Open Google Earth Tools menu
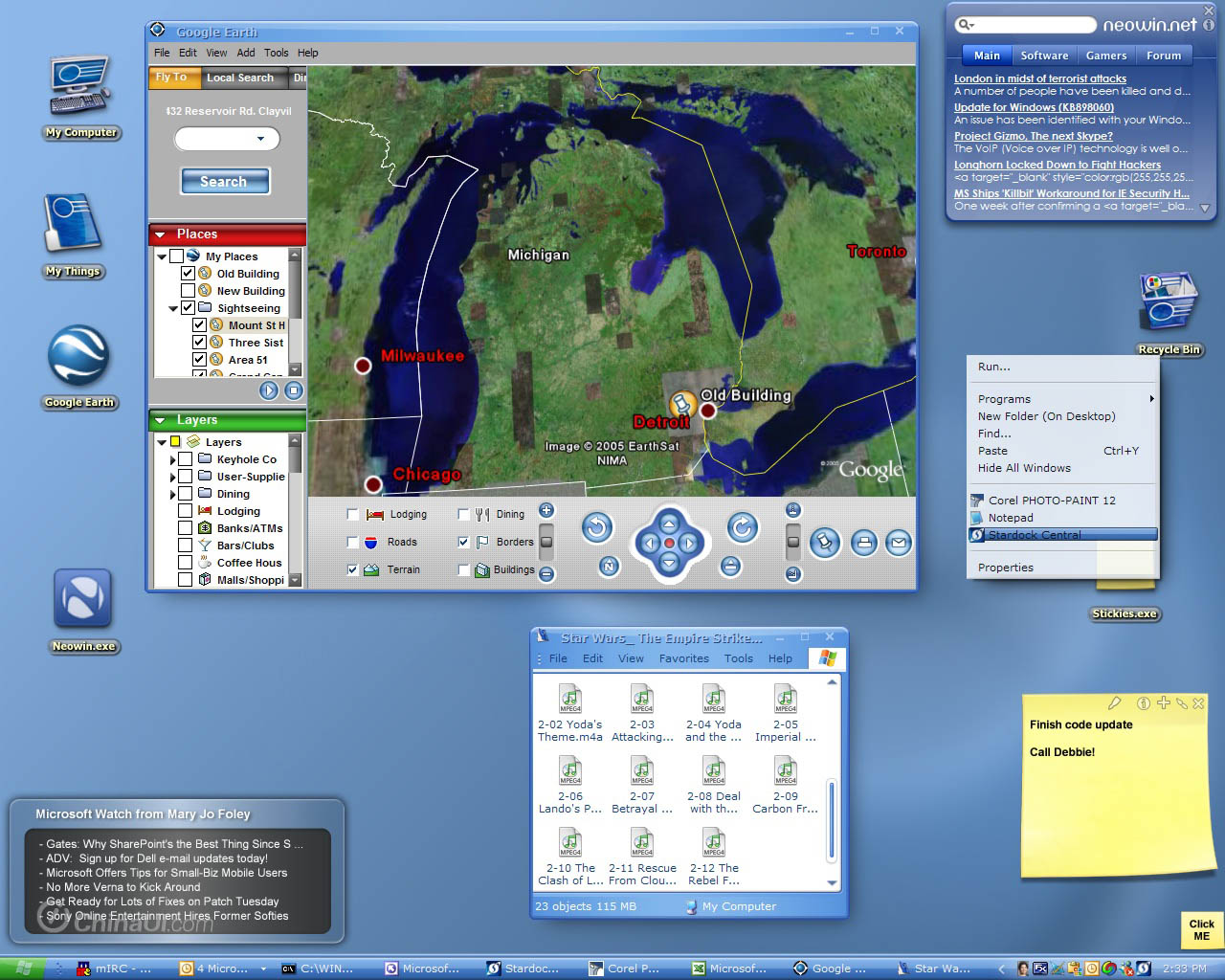The height and width of the screenshot is (980, 1225). [x=276, y=53]
